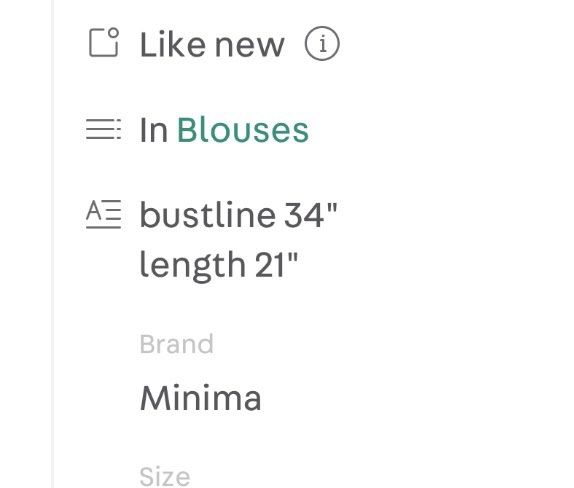
Task: Click the word "In" before Blouses
Action: click(x=154, y=130)
